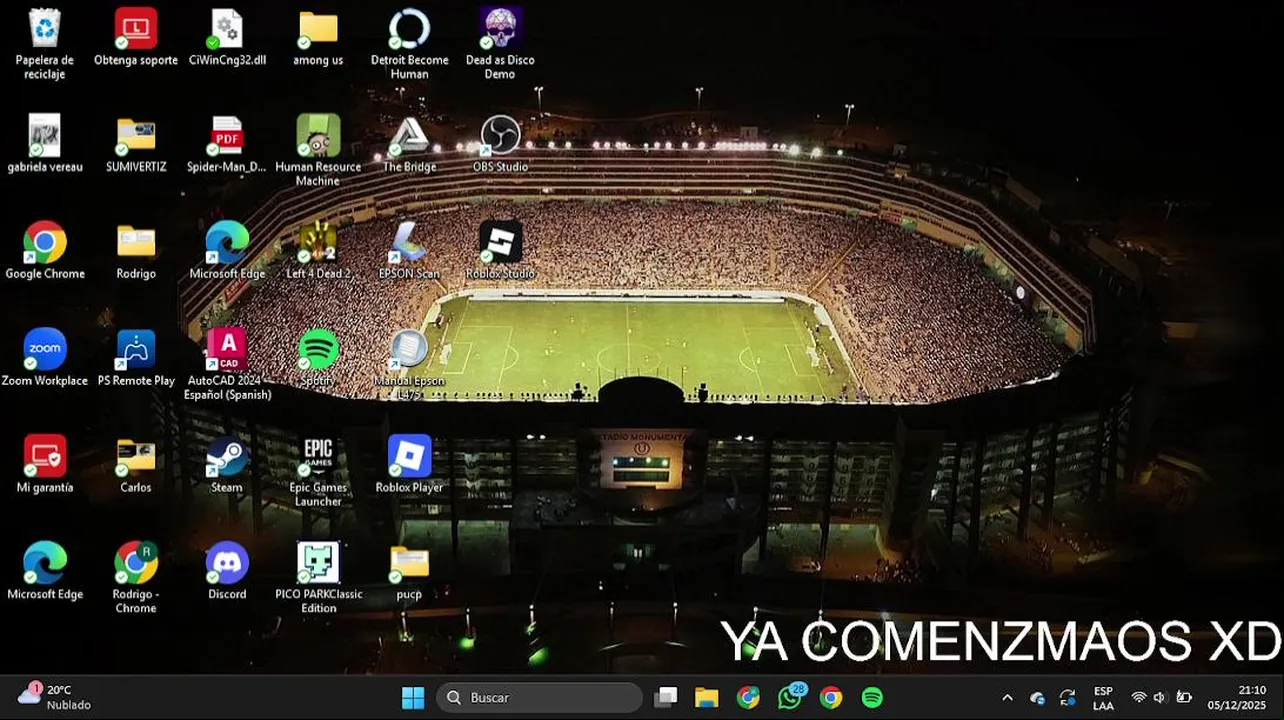Open the volume control in the tray
Viewport: 1284px width, 720px height.
tap(1160, 698)
